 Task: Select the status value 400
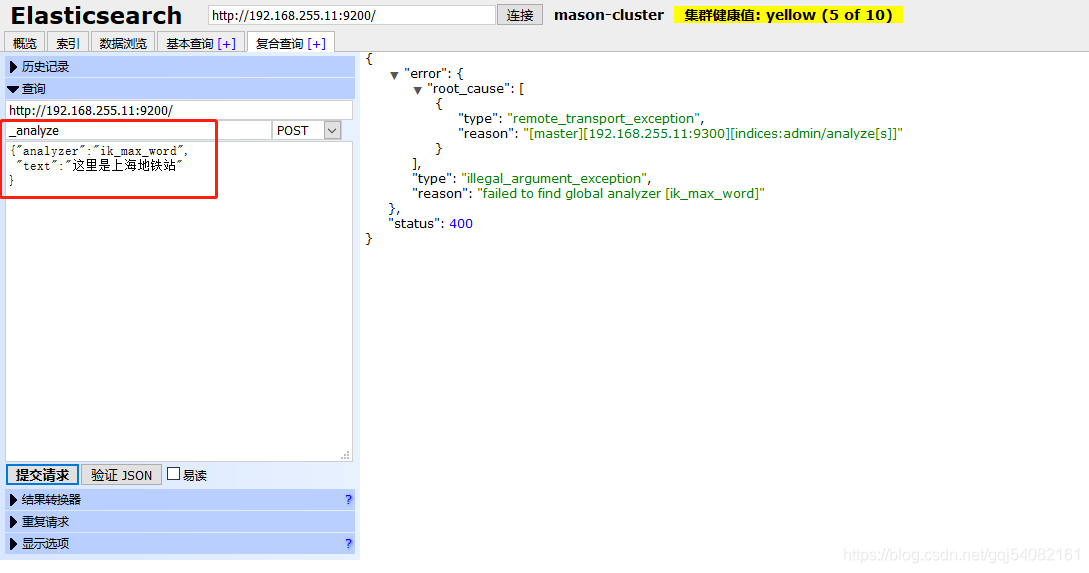pos(461,224)
